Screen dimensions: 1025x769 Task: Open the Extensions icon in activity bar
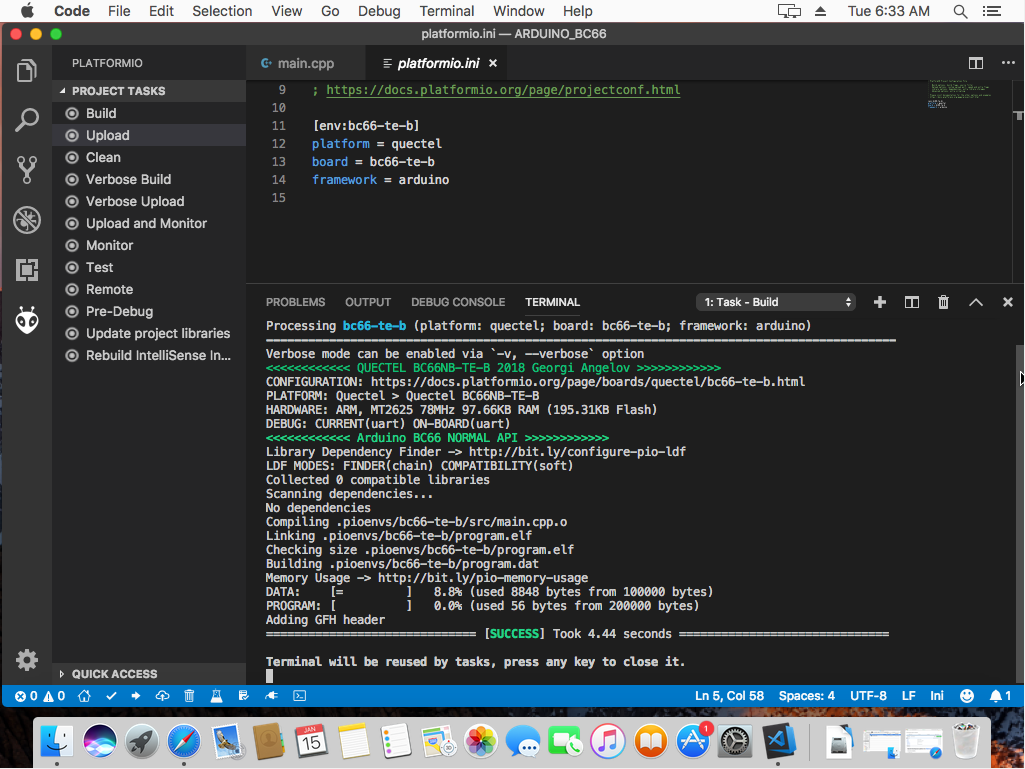pos(27,269)
